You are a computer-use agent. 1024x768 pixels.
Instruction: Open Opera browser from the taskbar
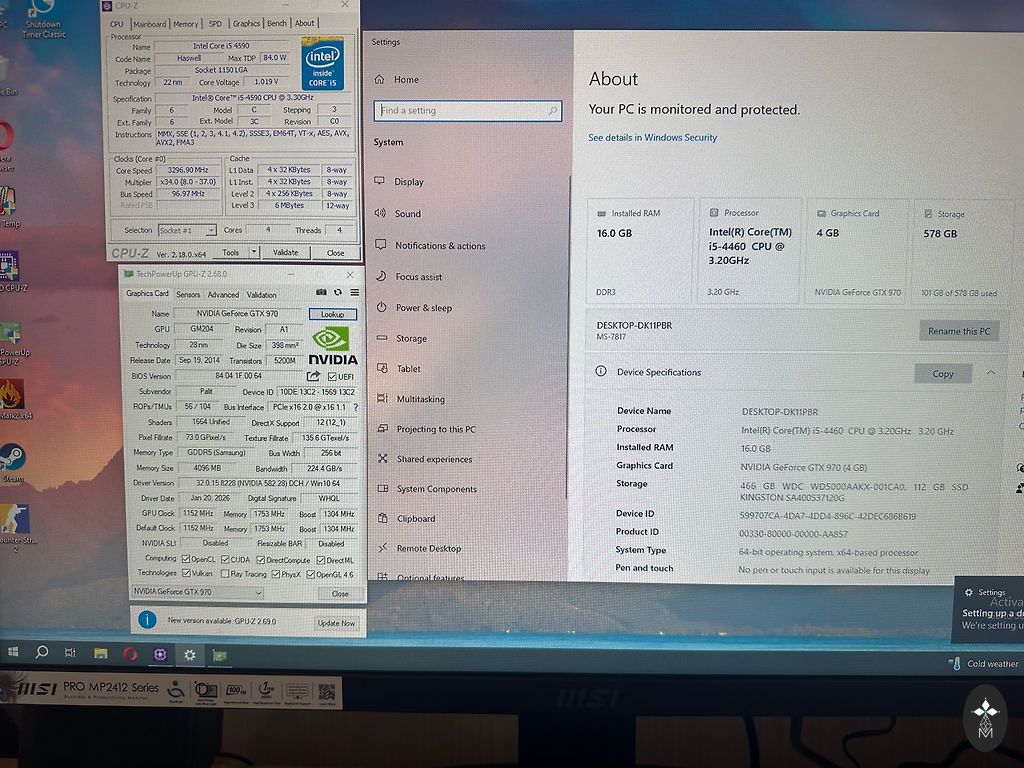point(130,653)
